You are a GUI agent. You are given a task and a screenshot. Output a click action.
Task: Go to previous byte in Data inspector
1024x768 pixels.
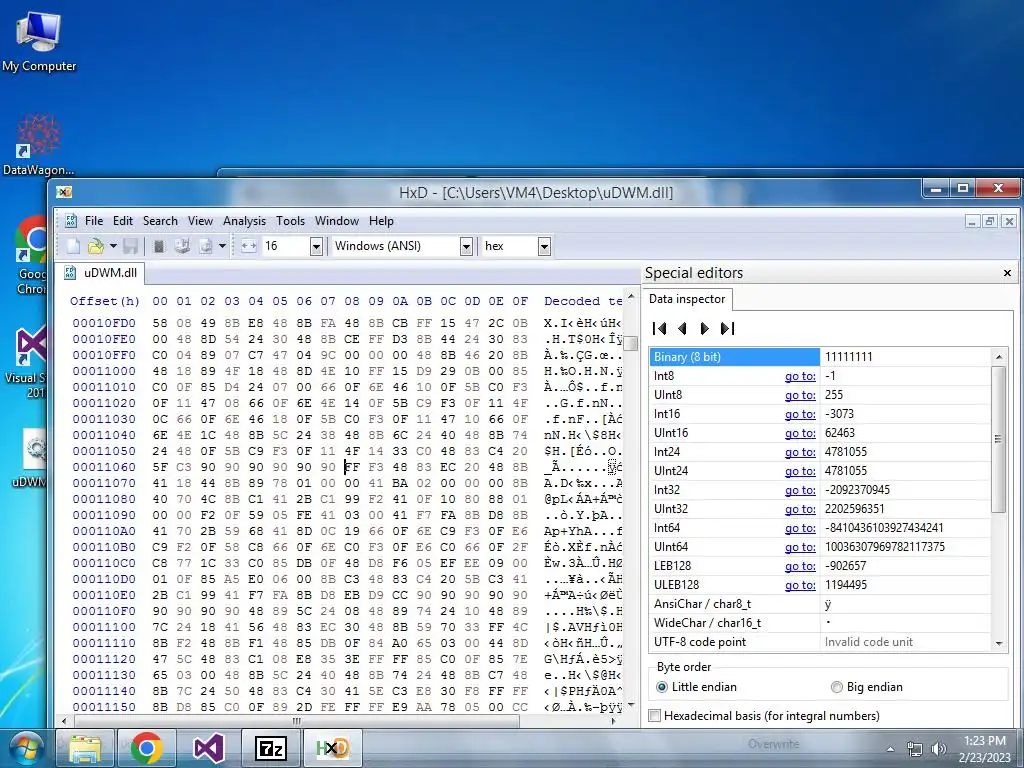click(x=682, y=328)
